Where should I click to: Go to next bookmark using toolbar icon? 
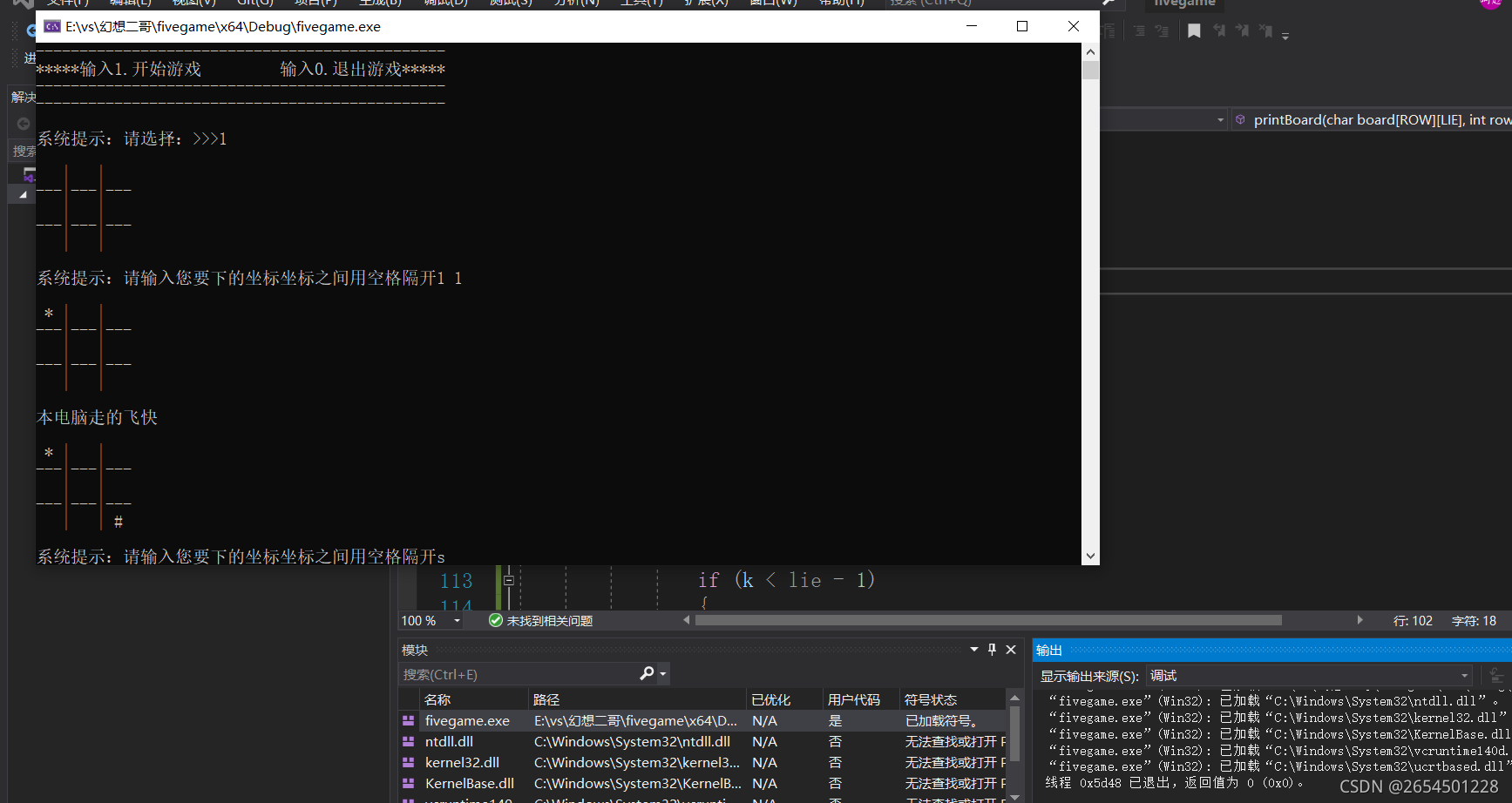point(1242,31)
